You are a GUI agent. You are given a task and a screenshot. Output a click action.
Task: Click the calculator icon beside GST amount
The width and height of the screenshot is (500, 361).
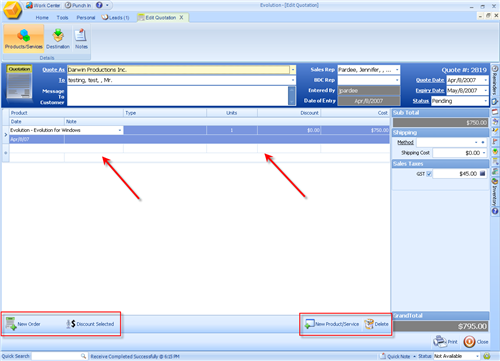tap(482, 174)
